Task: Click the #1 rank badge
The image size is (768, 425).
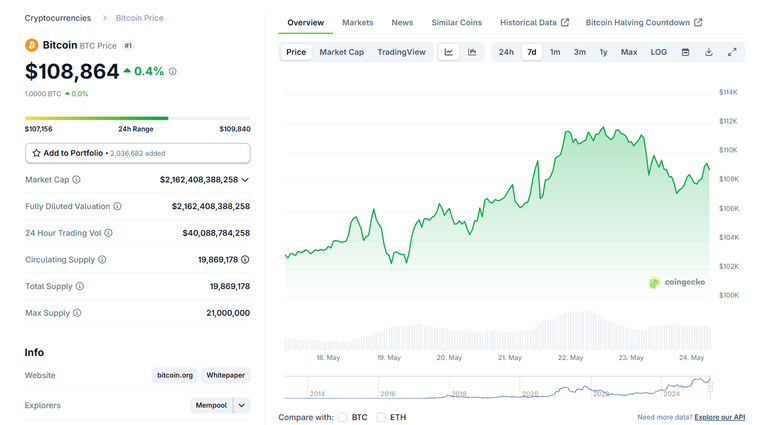Action: coord(128,46)
